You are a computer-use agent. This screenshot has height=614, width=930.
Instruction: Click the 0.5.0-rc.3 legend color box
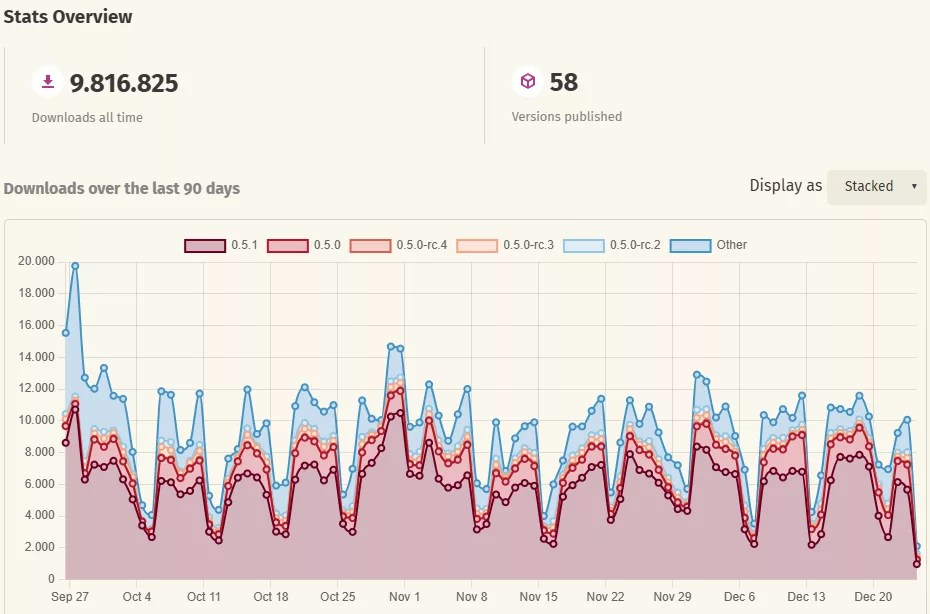tap(477, 245)
